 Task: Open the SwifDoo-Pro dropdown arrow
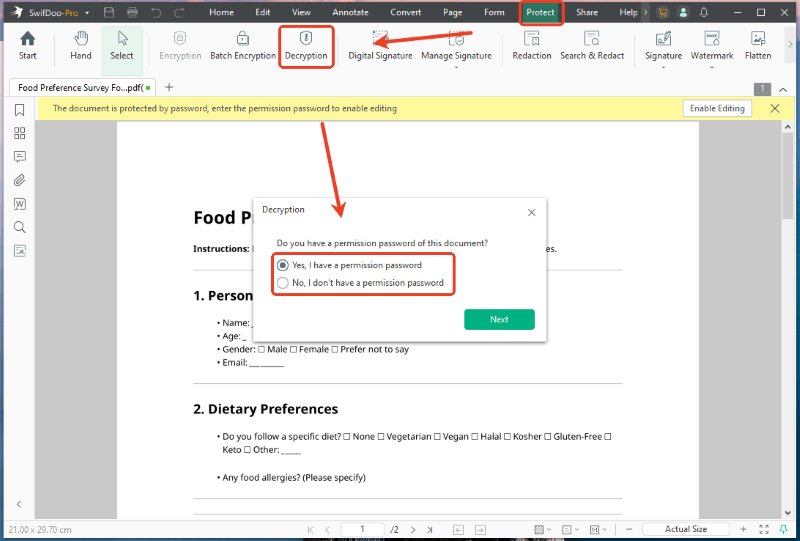tap(87, 13)
